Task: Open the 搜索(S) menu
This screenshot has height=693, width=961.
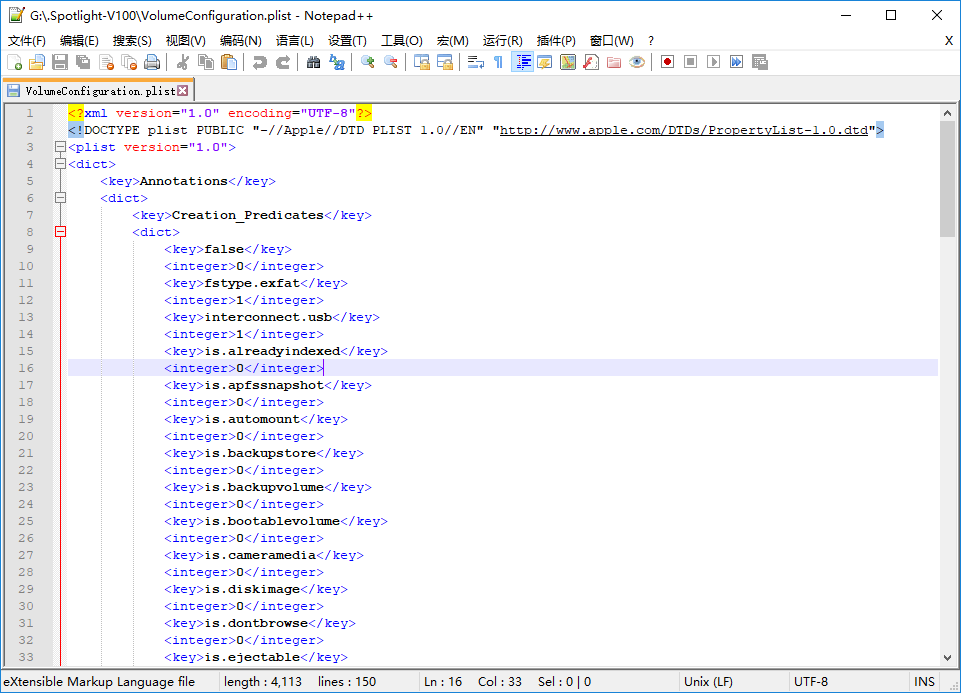Action: click(132, 40)
